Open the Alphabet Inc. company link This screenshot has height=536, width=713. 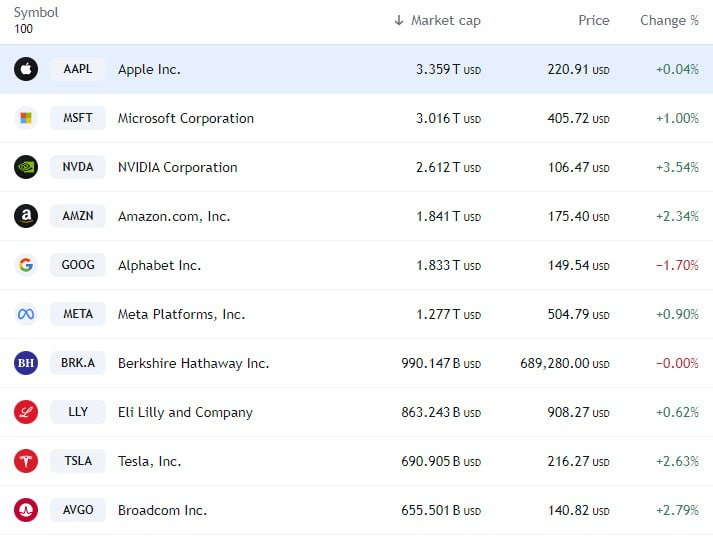click(159, 265)
